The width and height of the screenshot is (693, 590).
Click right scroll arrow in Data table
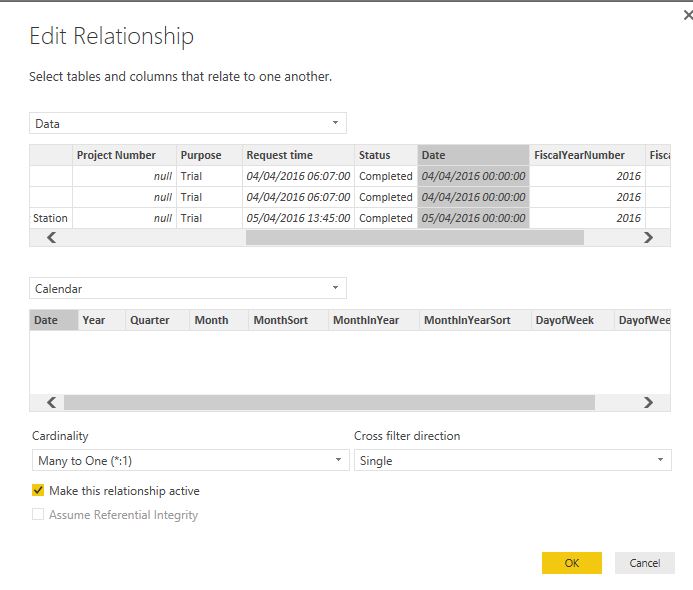point(648,238)
